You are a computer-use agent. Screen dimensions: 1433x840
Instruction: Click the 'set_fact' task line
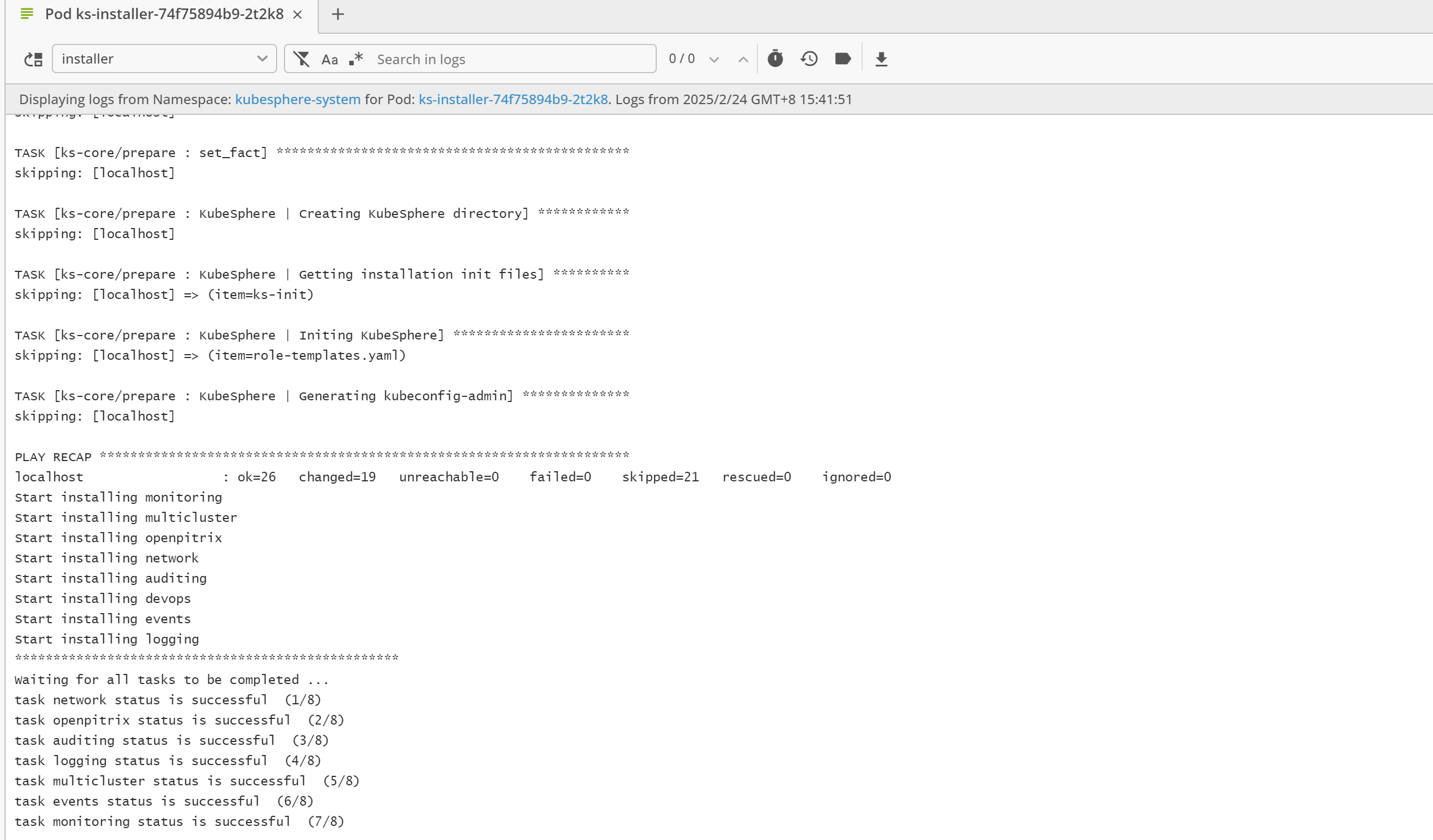(x=322, y=153)
